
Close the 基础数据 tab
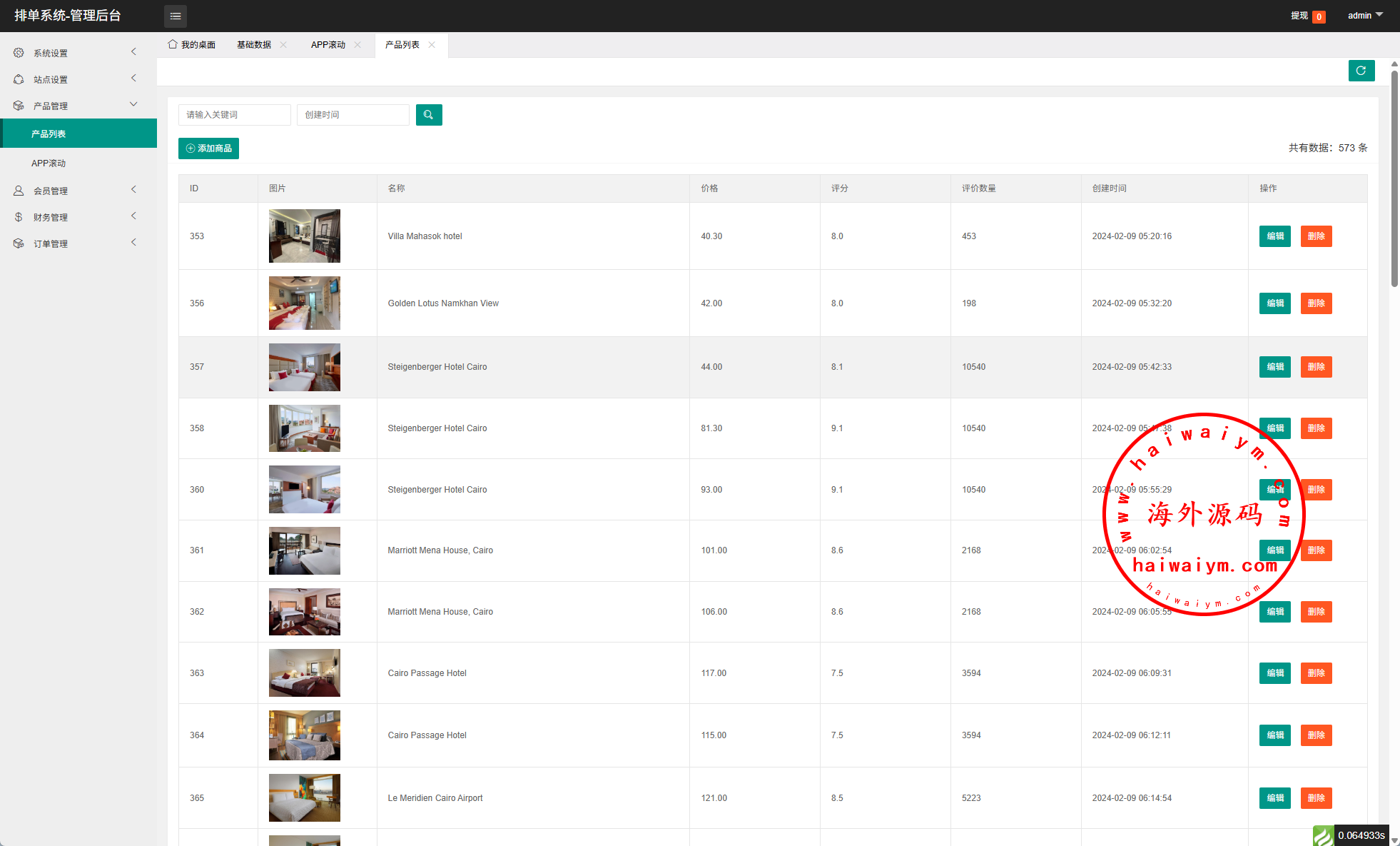tap(283, 45)
